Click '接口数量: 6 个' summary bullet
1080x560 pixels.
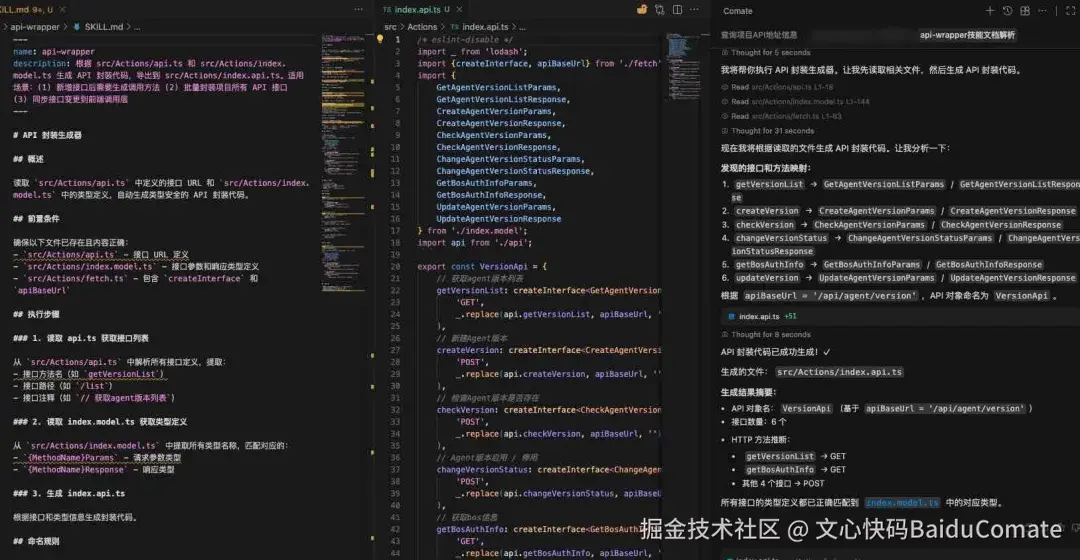click(x=758, y=422)
